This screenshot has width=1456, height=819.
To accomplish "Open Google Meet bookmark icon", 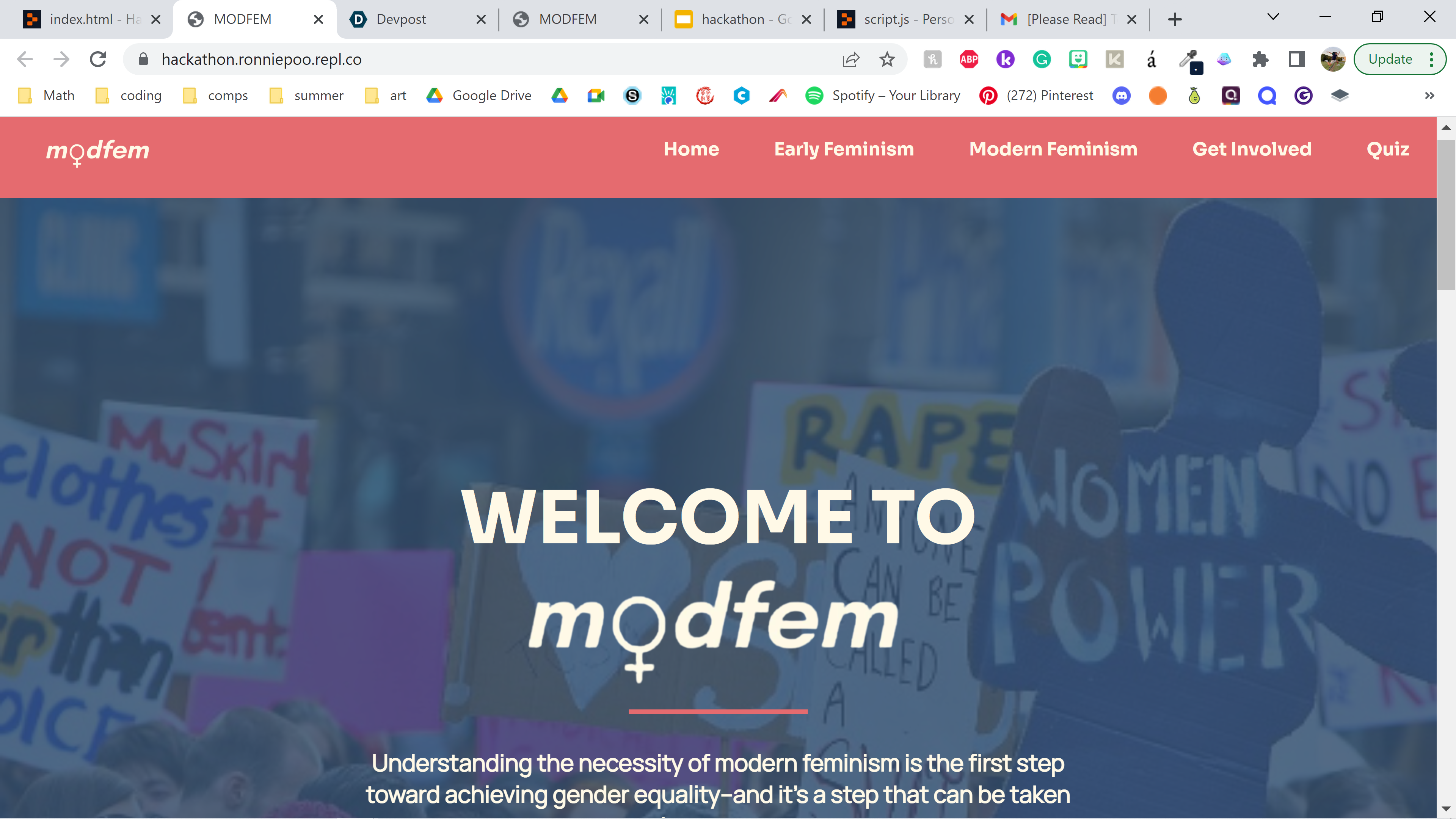I will point(596,96).
